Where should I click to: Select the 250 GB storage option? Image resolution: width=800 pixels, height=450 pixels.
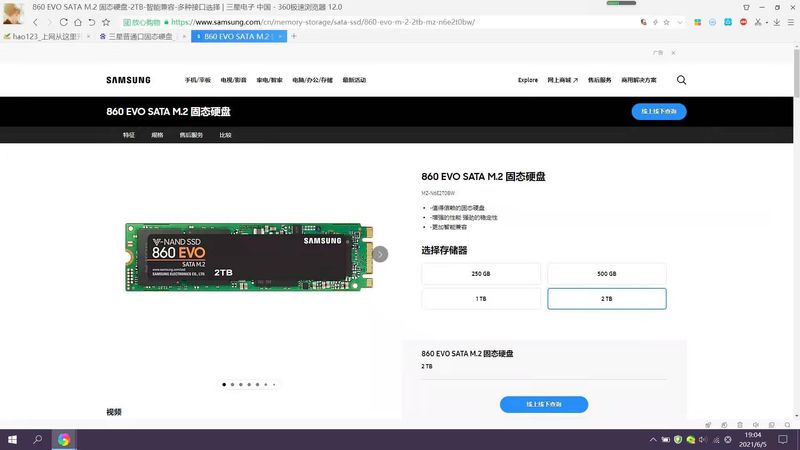click(x=481, y=274)
